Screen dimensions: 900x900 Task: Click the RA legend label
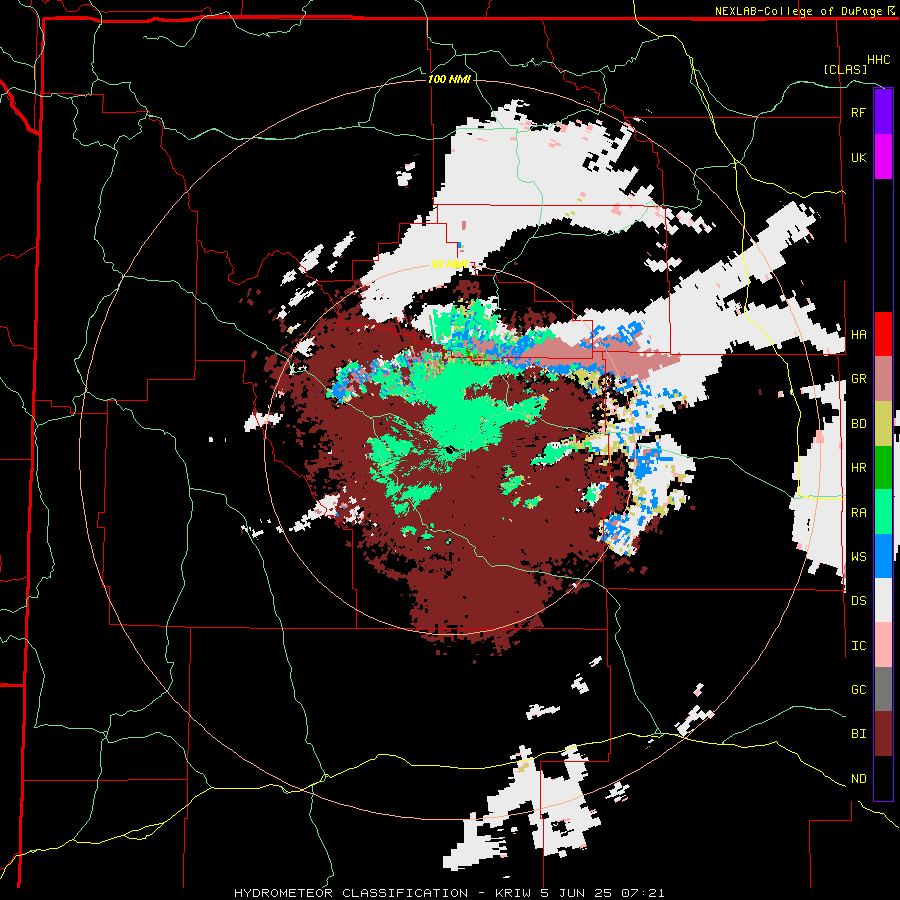(x=858, y=512)
